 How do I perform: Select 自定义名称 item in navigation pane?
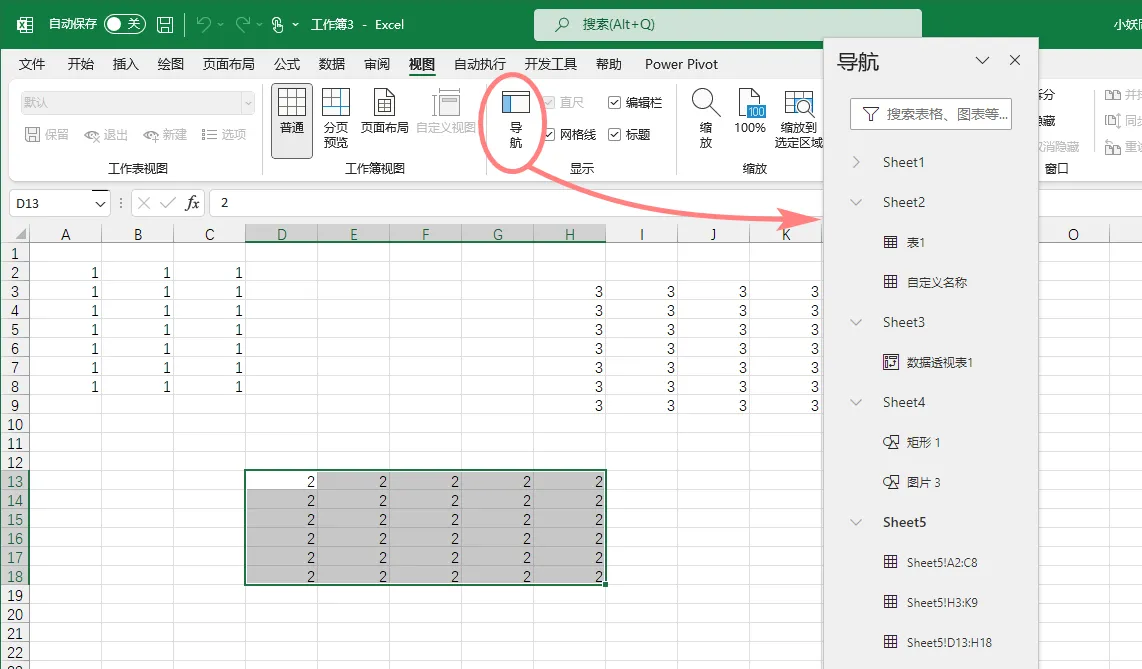[x=925, y=282]
